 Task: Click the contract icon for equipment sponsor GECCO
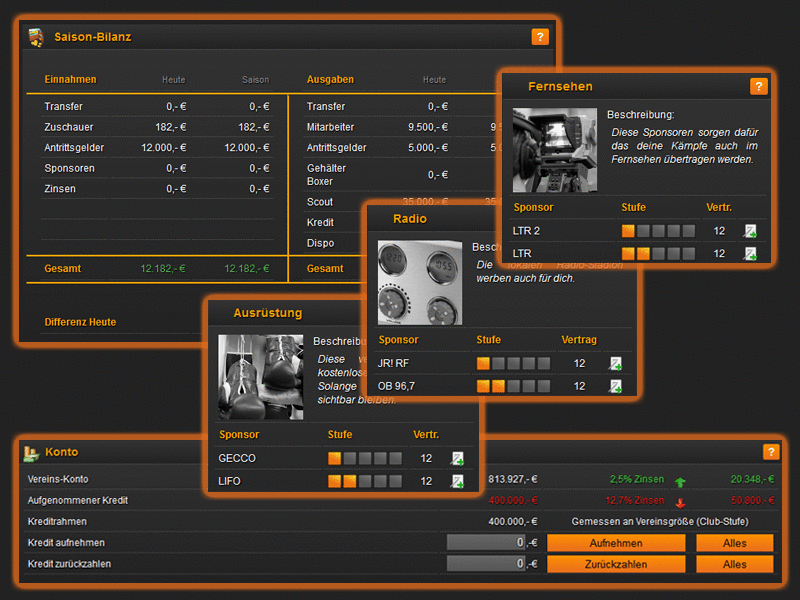[x=458, y=459]
